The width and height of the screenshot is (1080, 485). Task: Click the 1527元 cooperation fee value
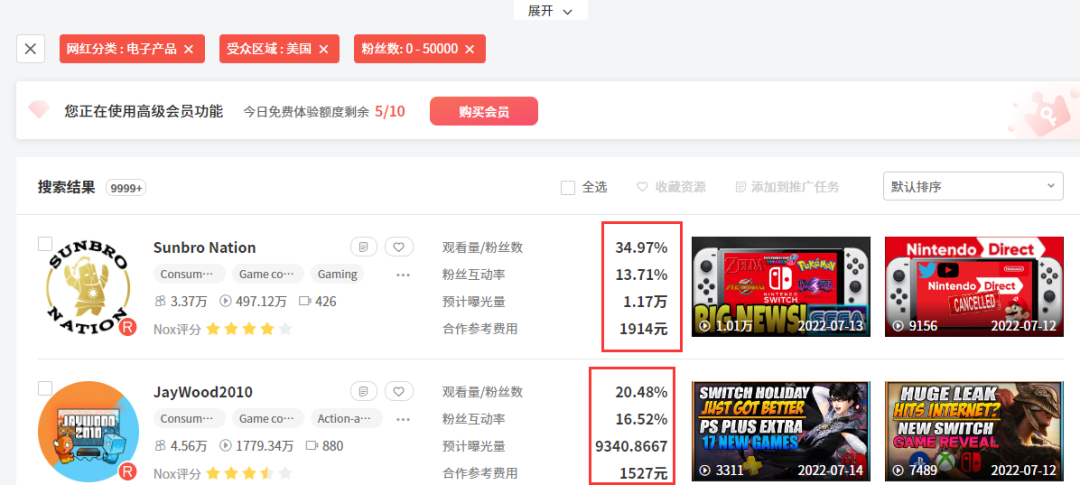tap(643, 474)
